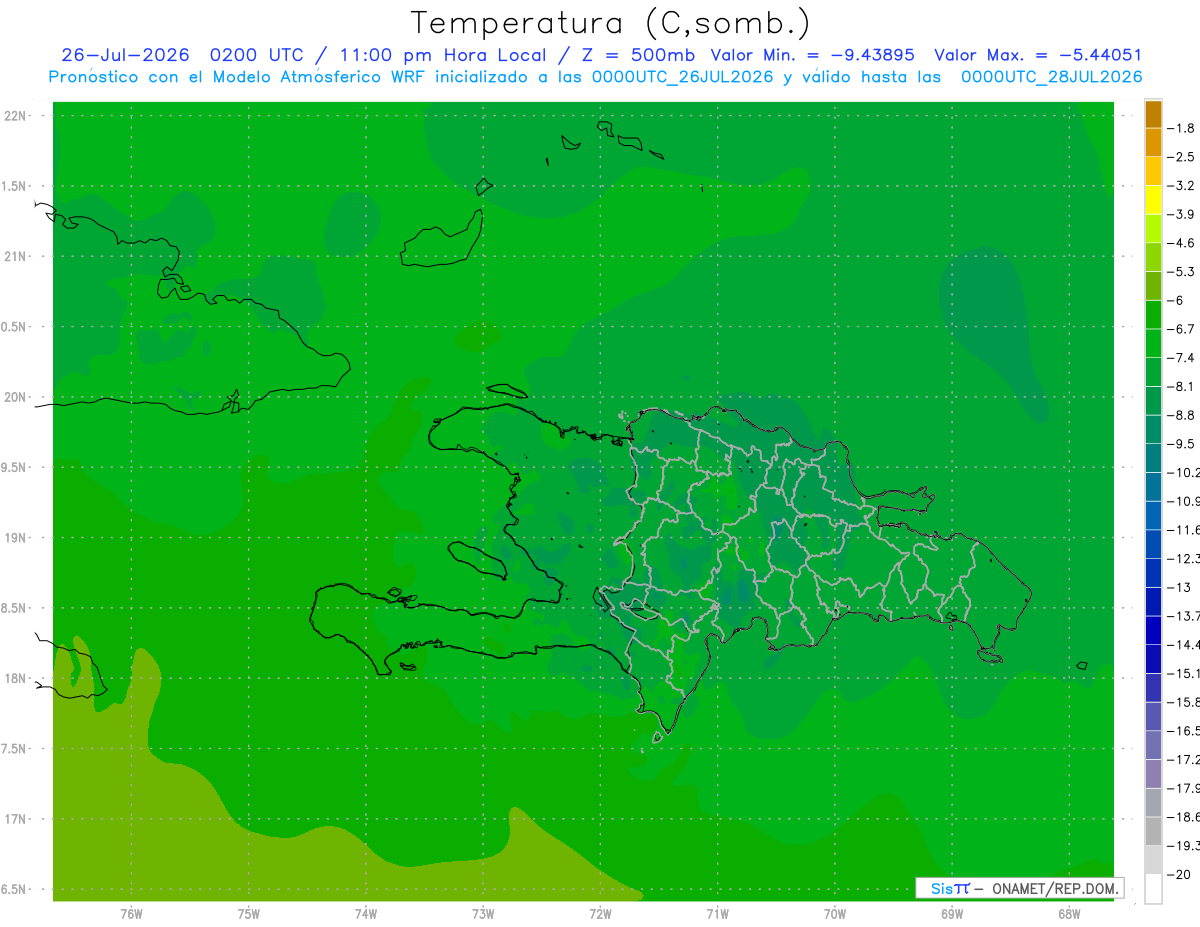Image resolution: width=1200 pixels, height=927 pixels.
Task: Click the '72W' longitude label
Action: pyautogui.click(x=600, y=914)
